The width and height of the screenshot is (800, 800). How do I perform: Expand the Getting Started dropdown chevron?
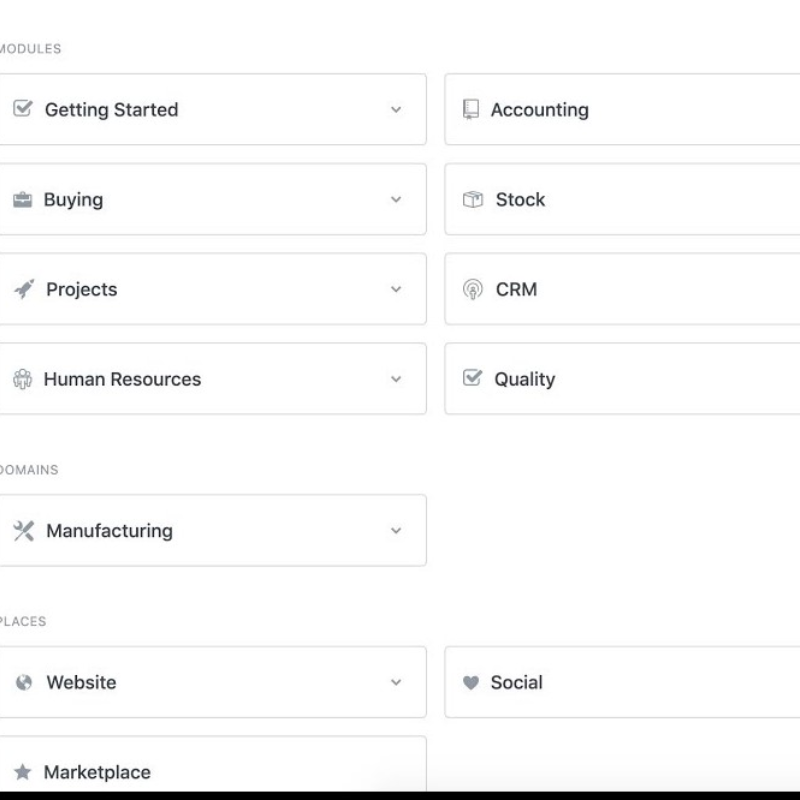[396, 110]
